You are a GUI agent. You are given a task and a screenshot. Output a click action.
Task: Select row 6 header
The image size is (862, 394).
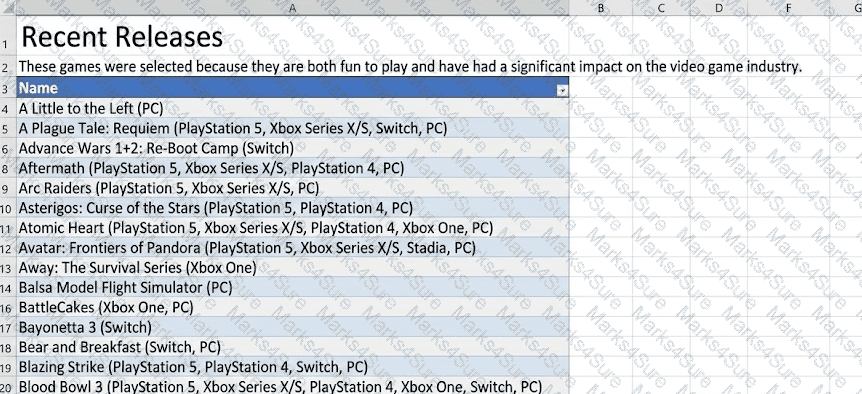(8, 148)
